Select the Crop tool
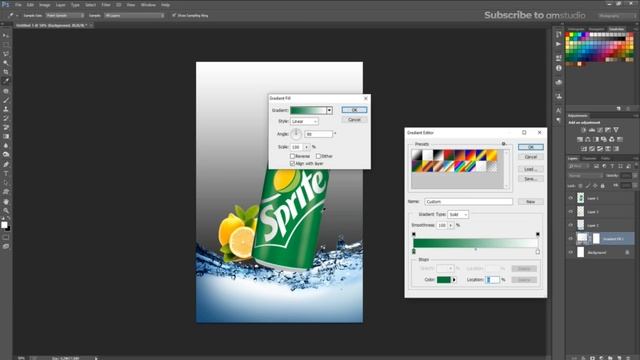 pyautogui.click(x=6, y=72)
